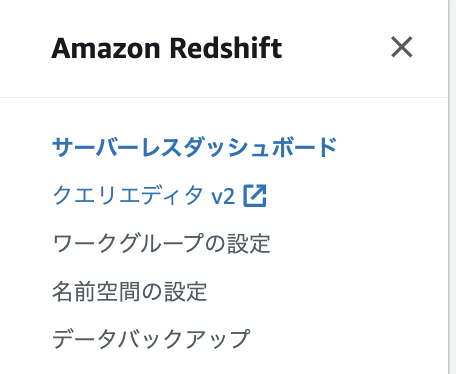Navigate to the serverless dashboard entry
456x374 pixels.
click(194, 147)
